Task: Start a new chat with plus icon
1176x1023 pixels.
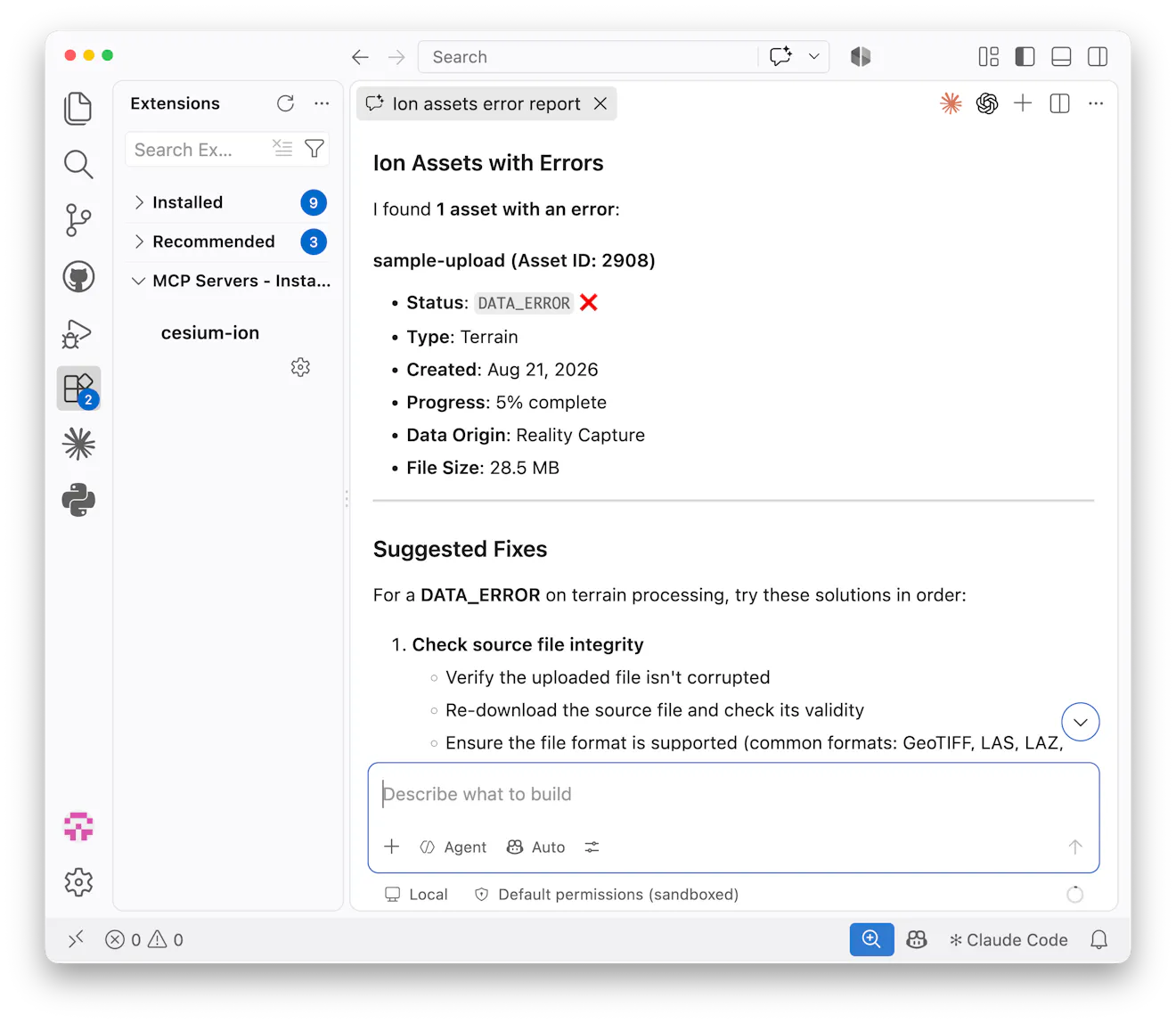Action: [x=1023, y=103]
